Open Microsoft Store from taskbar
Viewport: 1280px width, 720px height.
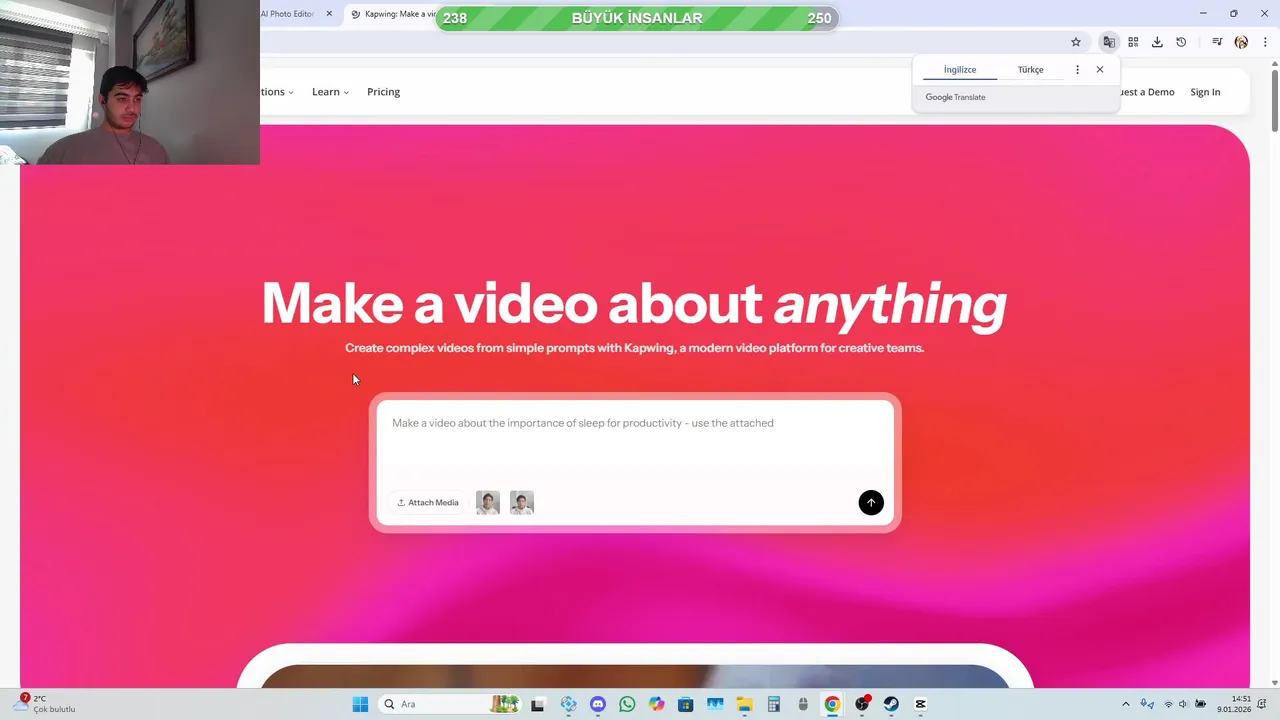pyautogui.click(x=685, y=704)
